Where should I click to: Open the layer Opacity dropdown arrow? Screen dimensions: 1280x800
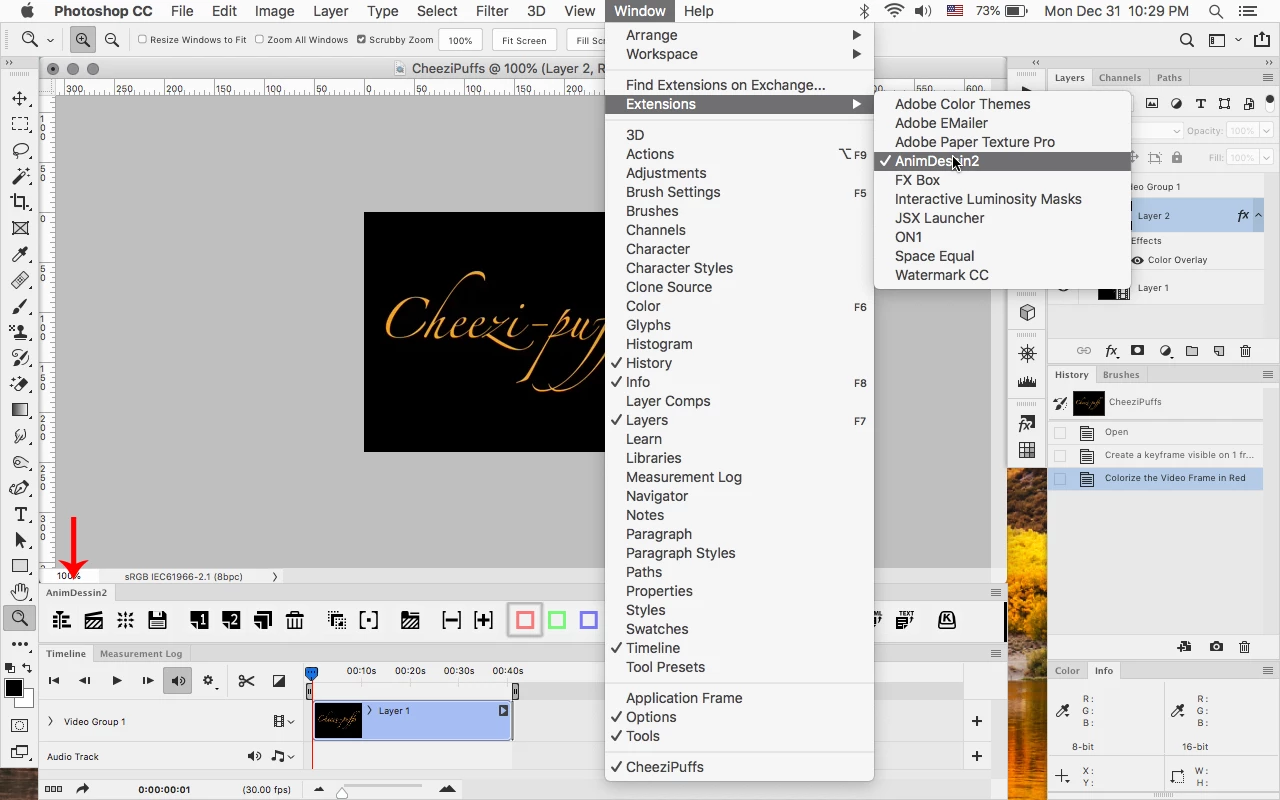(1266, 131)
